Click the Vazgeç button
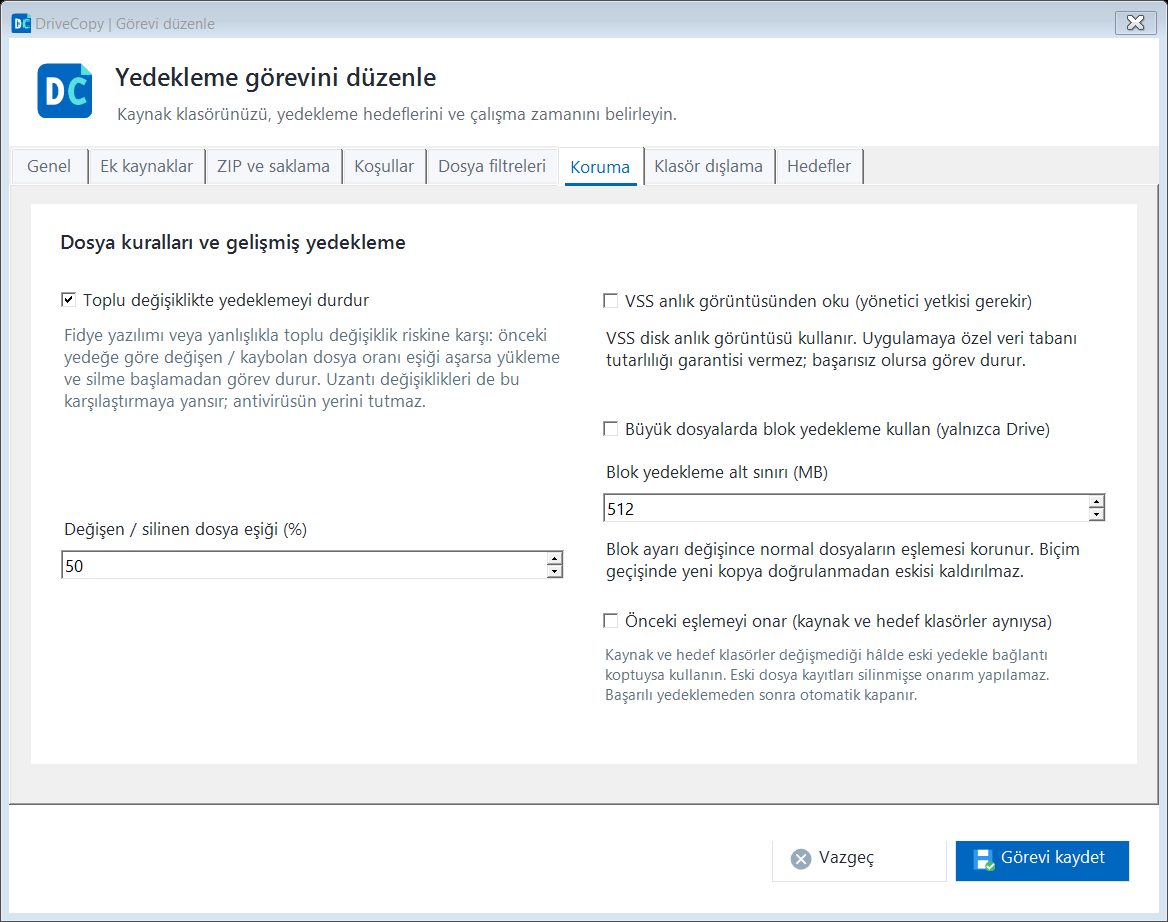The image size is (1168, 922). (859, 860)
